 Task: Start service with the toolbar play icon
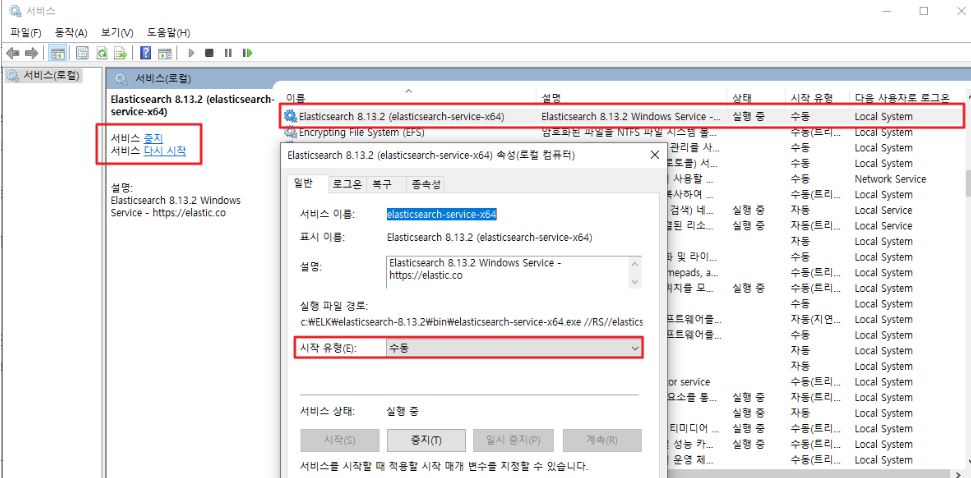191,53
